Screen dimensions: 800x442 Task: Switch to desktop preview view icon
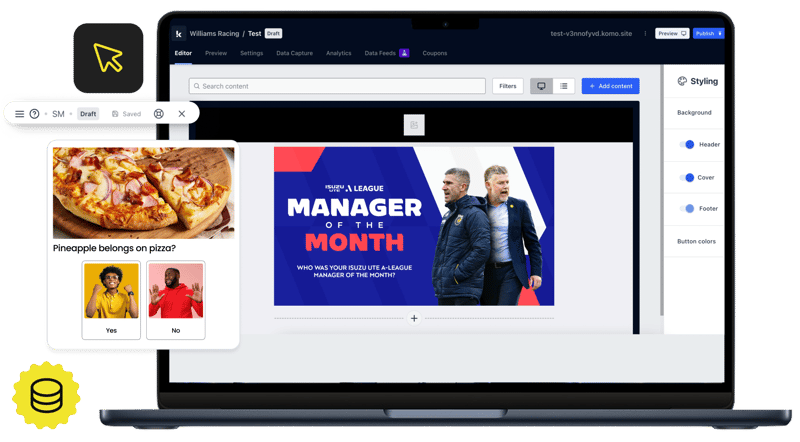tap(541, 86)
